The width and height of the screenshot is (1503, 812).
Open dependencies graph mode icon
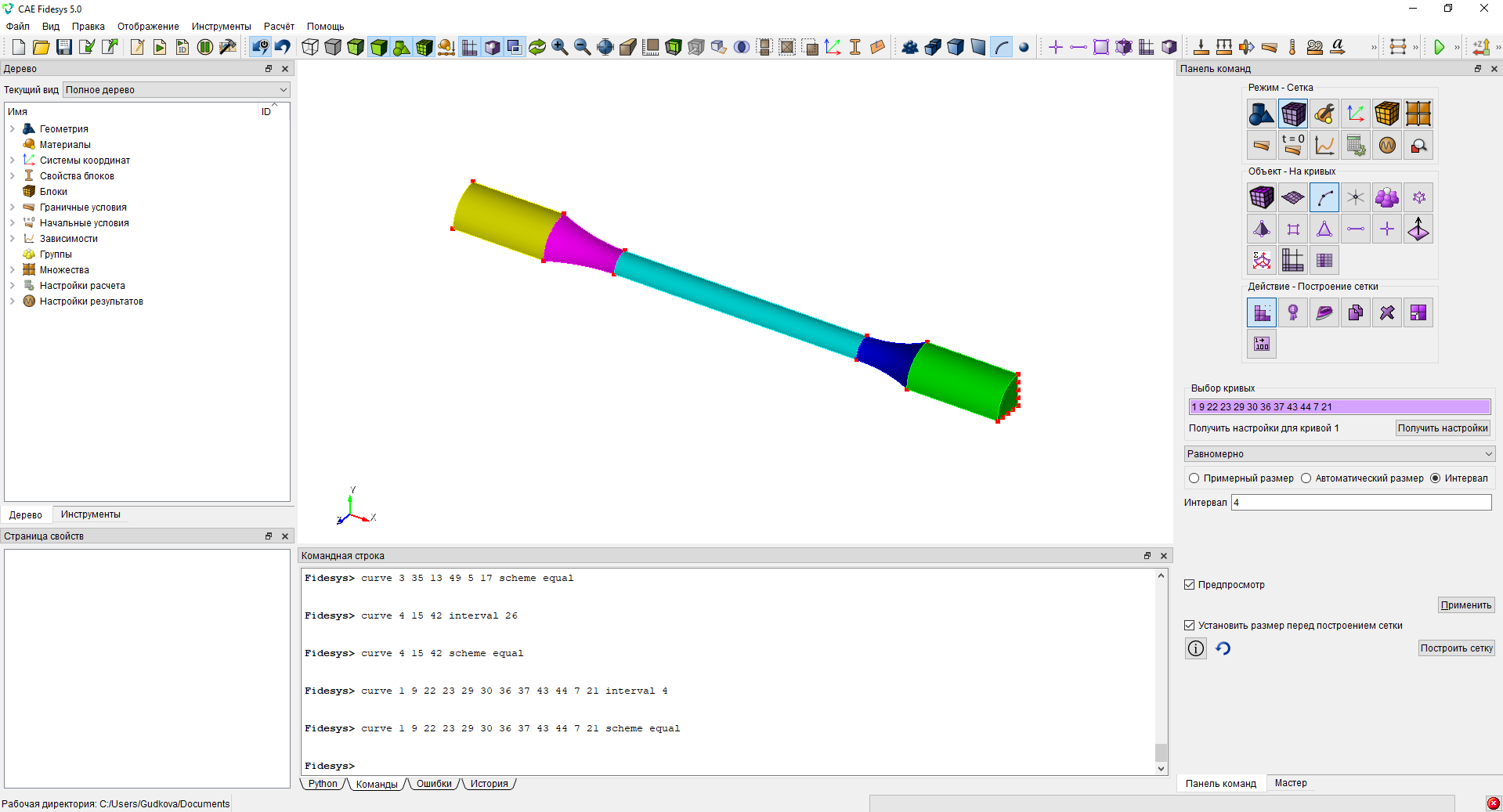coord(1324,145)
